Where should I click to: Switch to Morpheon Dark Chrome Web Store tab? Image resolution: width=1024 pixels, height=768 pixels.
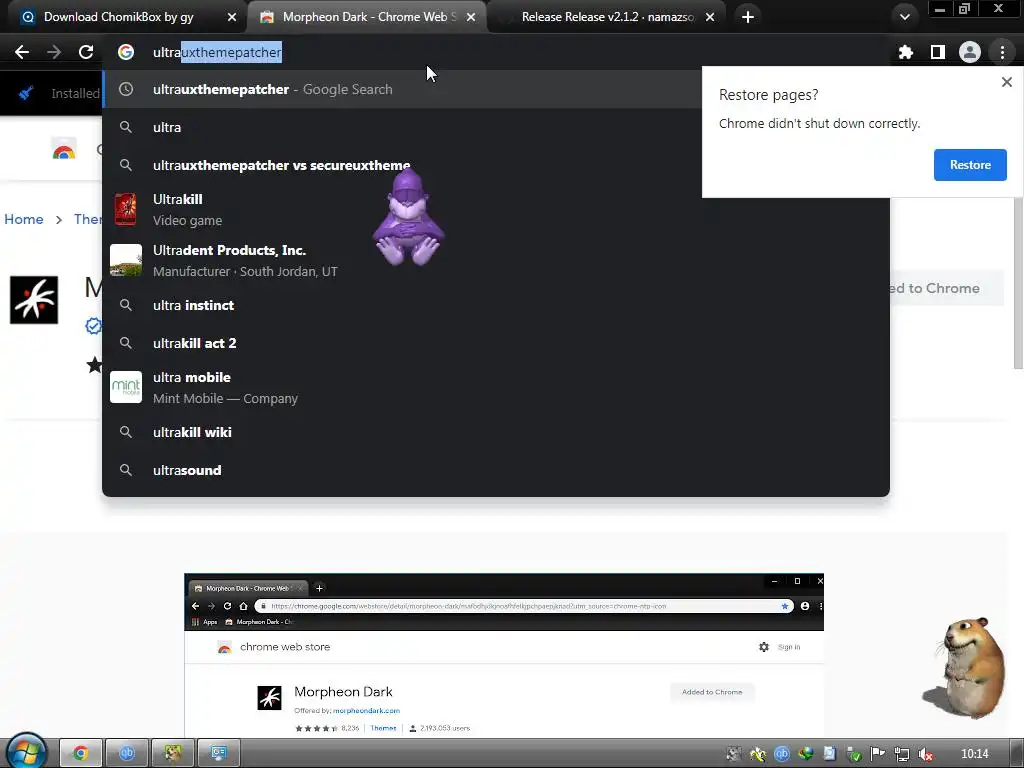366,17
